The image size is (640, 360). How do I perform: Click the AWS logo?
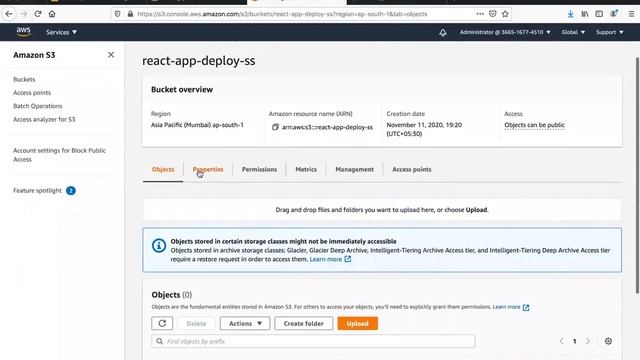(x=23, y=32)
